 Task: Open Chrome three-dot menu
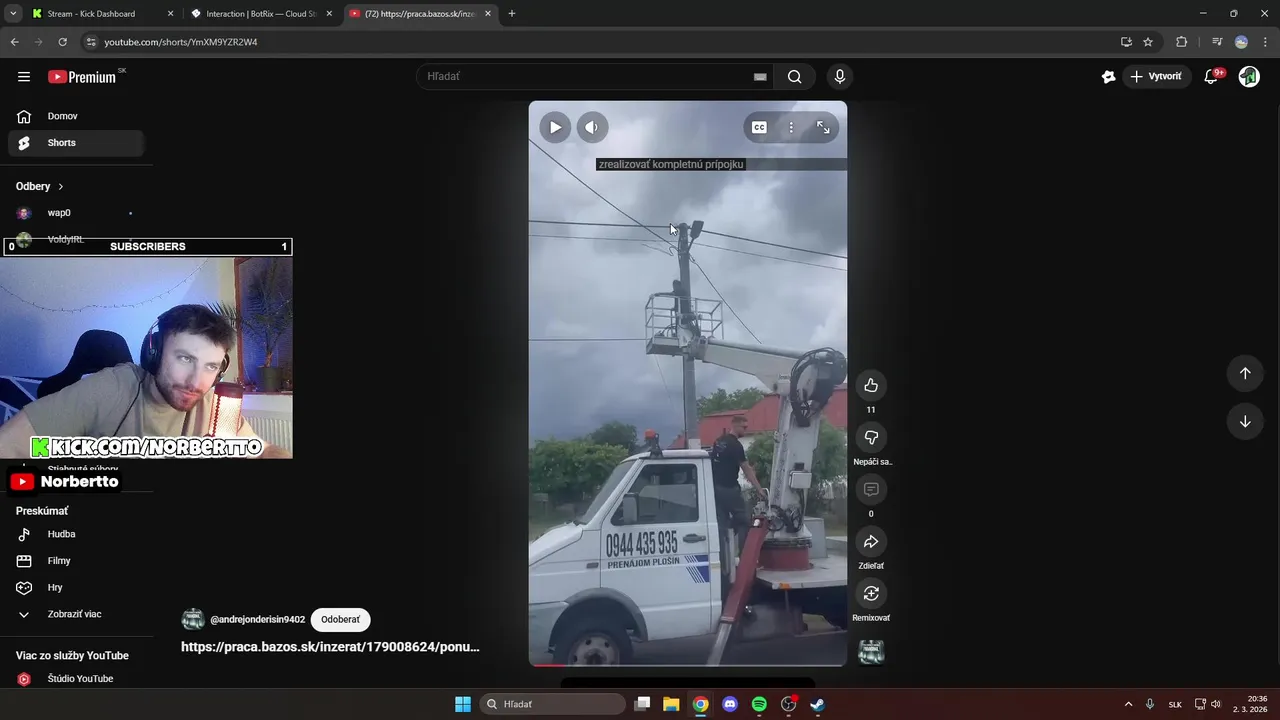1265,42
